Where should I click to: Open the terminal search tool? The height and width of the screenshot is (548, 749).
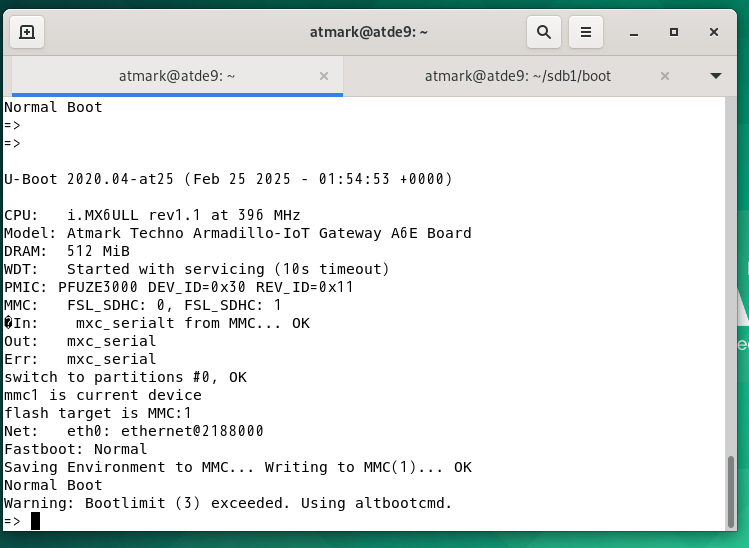pos(544,32)
